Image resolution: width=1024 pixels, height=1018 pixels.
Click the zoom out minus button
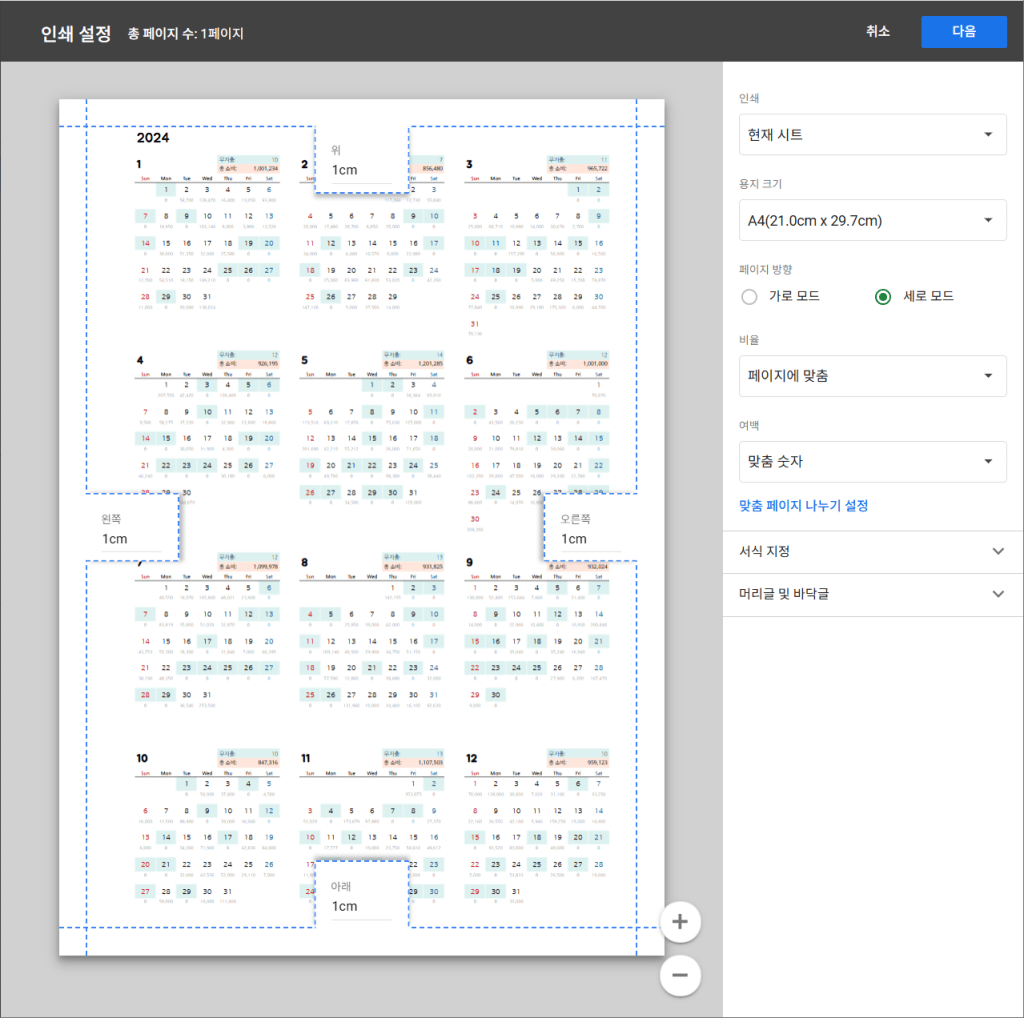(x=680, y=975)
